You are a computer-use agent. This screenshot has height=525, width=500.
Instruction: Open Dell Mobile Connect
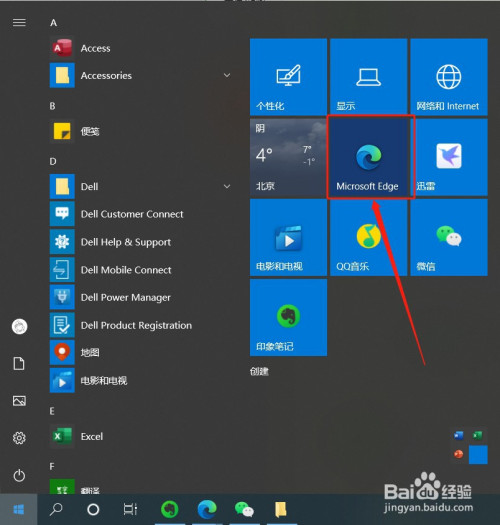tap(141, 270)
